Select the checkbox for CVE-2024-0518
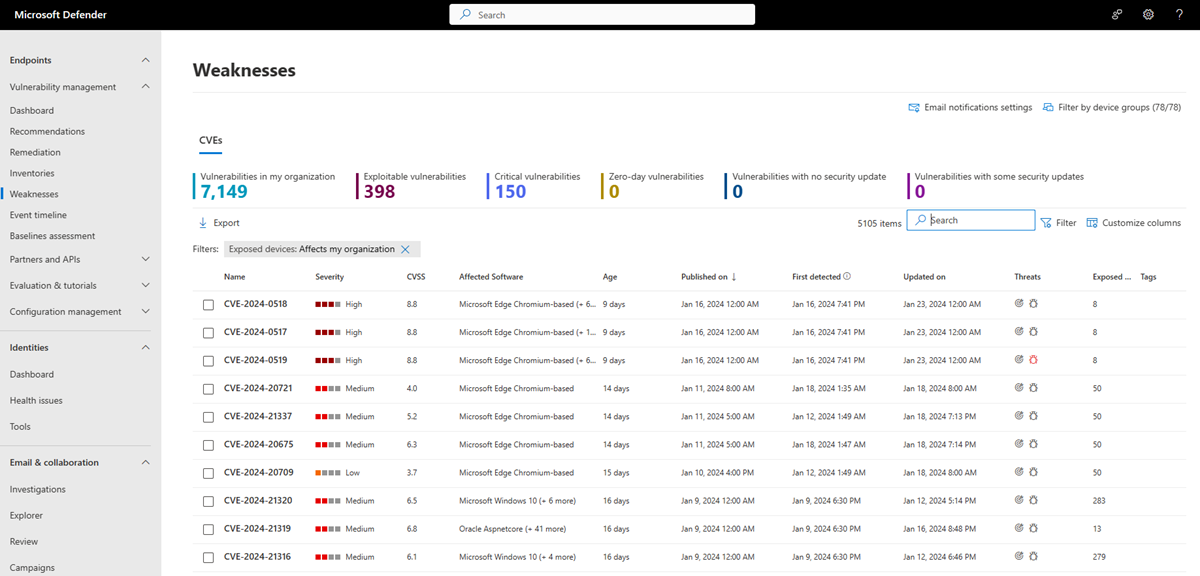 coord(208,305)
